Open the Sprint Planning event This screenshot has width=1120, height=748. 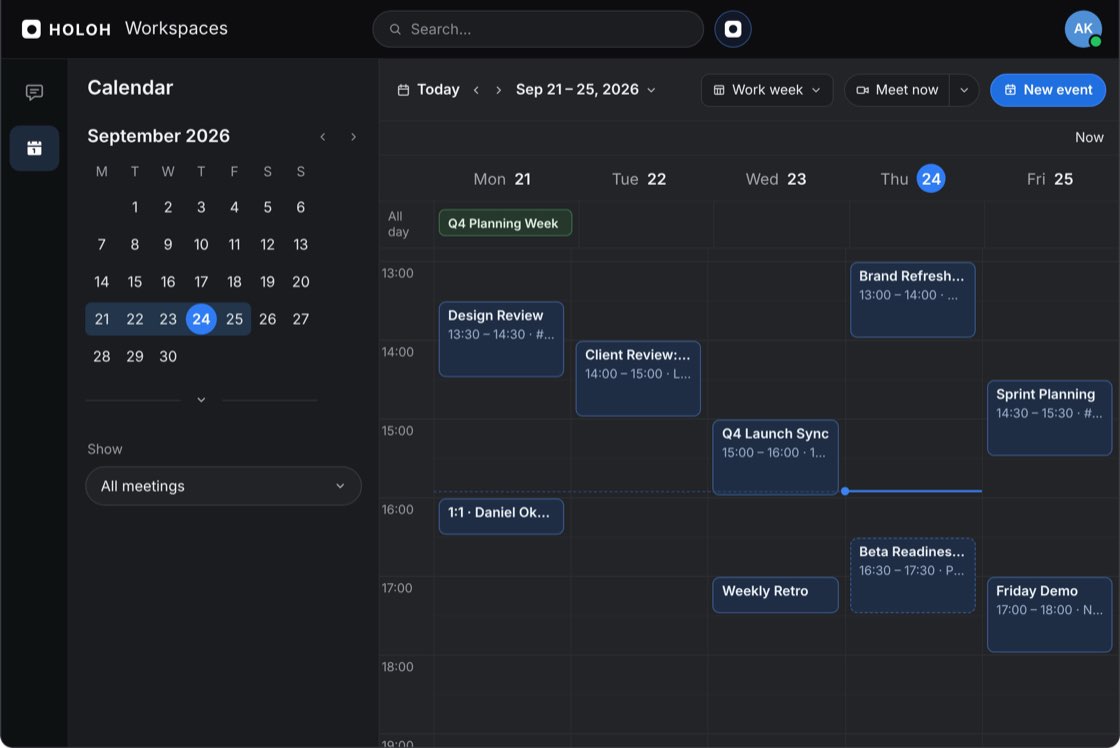point(1049,417)
